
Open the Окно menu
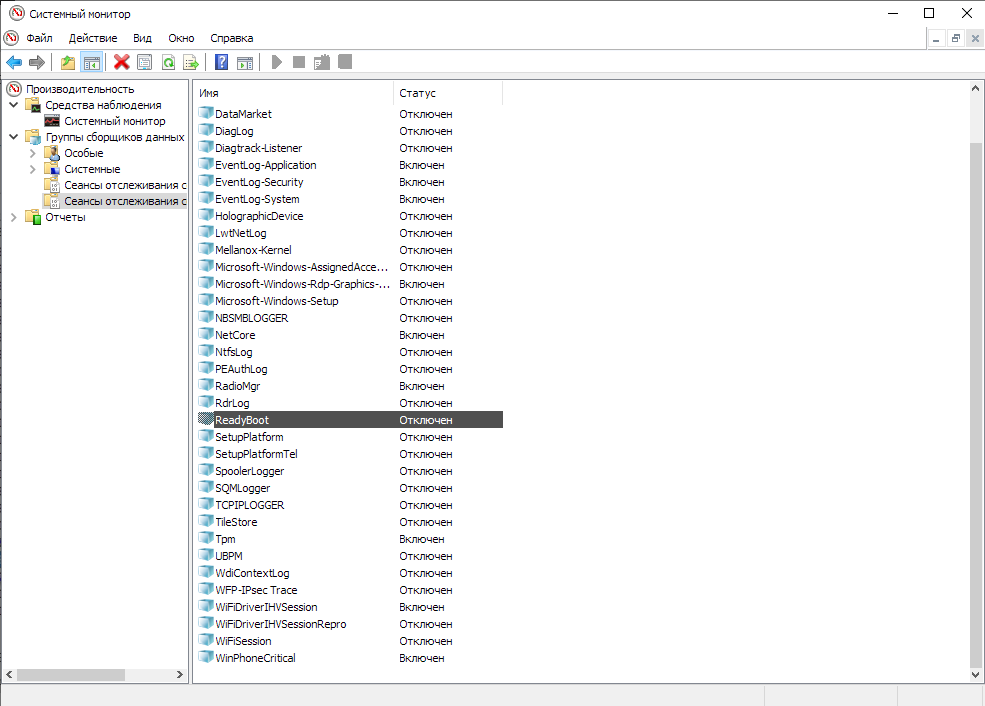[x=182, y=38]
